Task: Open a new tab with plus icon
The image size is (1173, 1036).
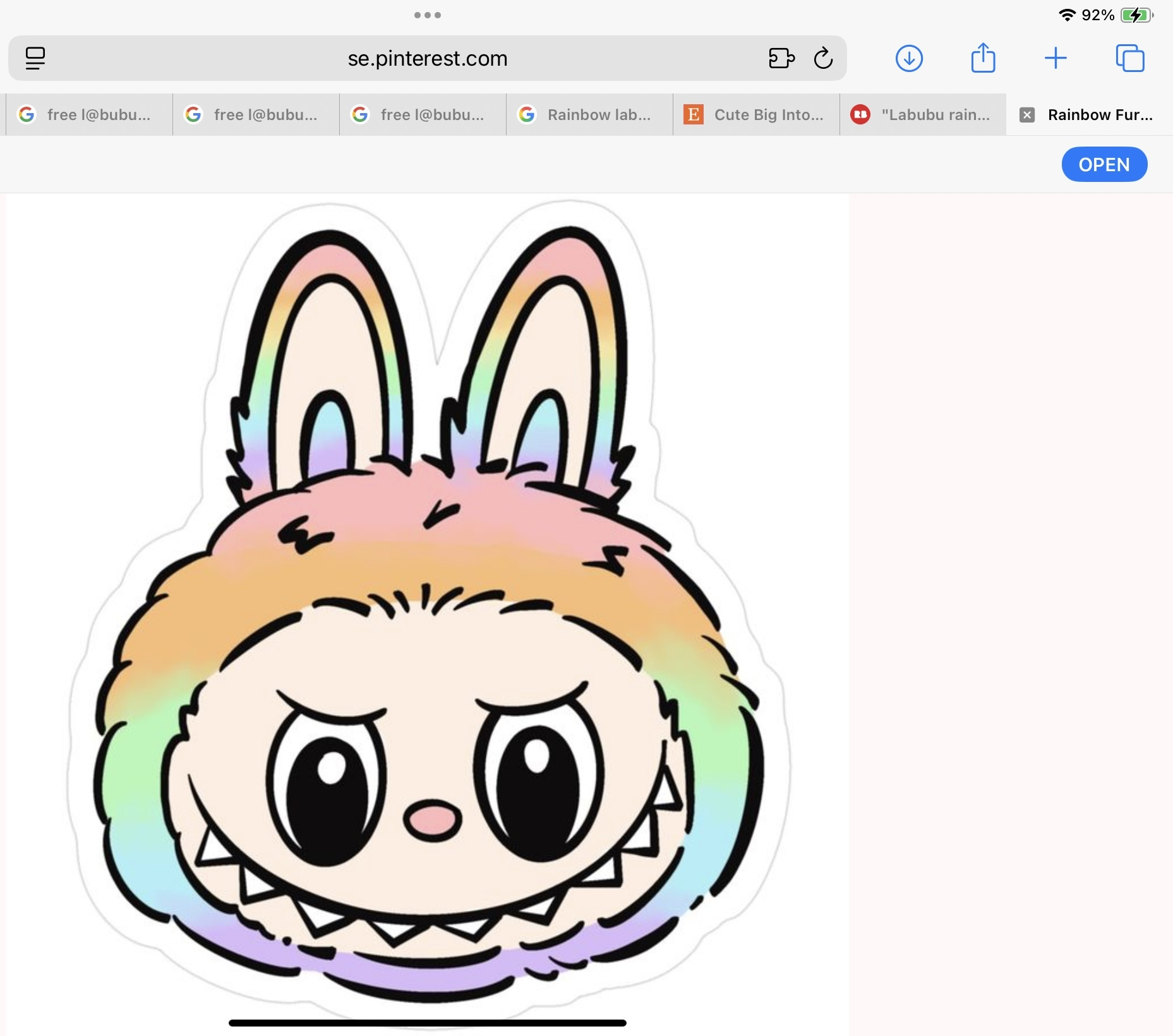Action: [x=1056, y=58]
